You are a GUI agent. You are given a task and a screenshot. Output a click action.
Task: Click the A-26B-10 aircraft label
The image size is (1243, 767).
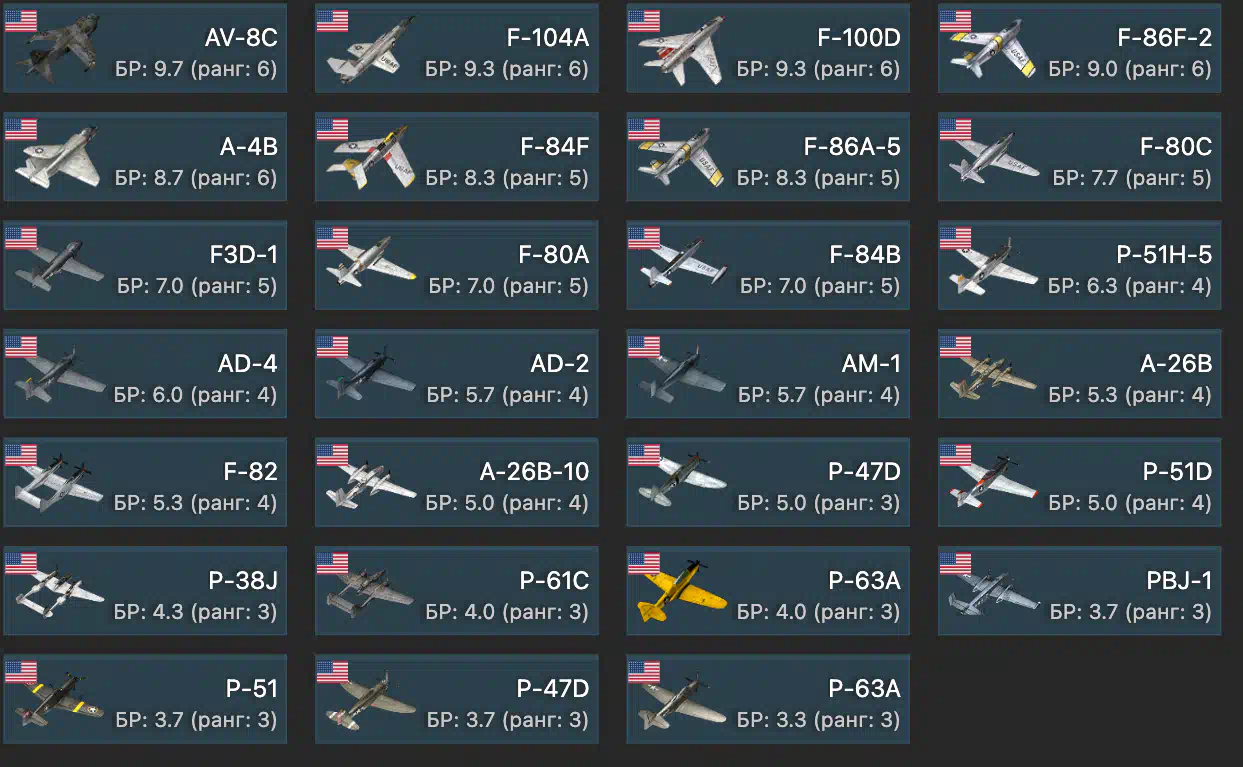[x=534, y=472]
